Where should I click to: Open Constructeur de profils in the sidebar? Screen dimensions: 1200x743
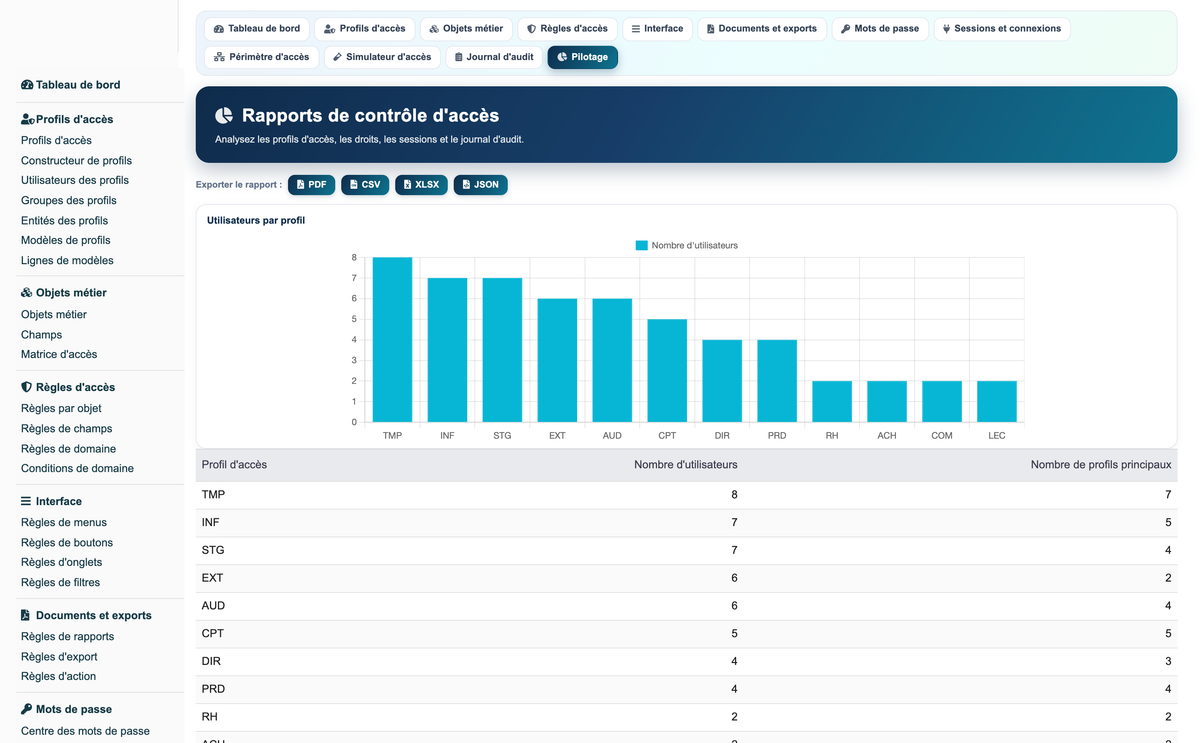point(76,161)
